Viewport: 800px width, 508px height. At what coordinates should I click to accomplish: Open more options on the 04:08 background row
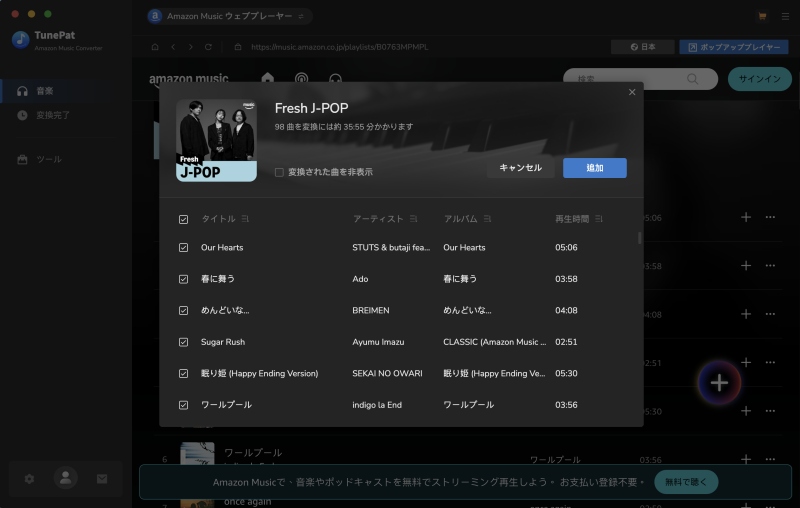[x=770, y=314]
